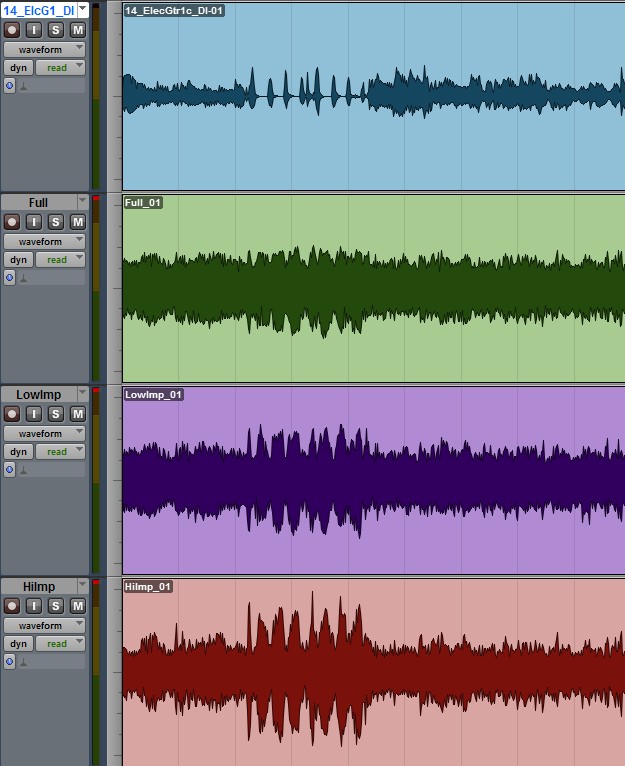Viewport: 625px width, 766px height.
Task: Enable input monitoring on the Full track
Action: (x=34, y=222)
